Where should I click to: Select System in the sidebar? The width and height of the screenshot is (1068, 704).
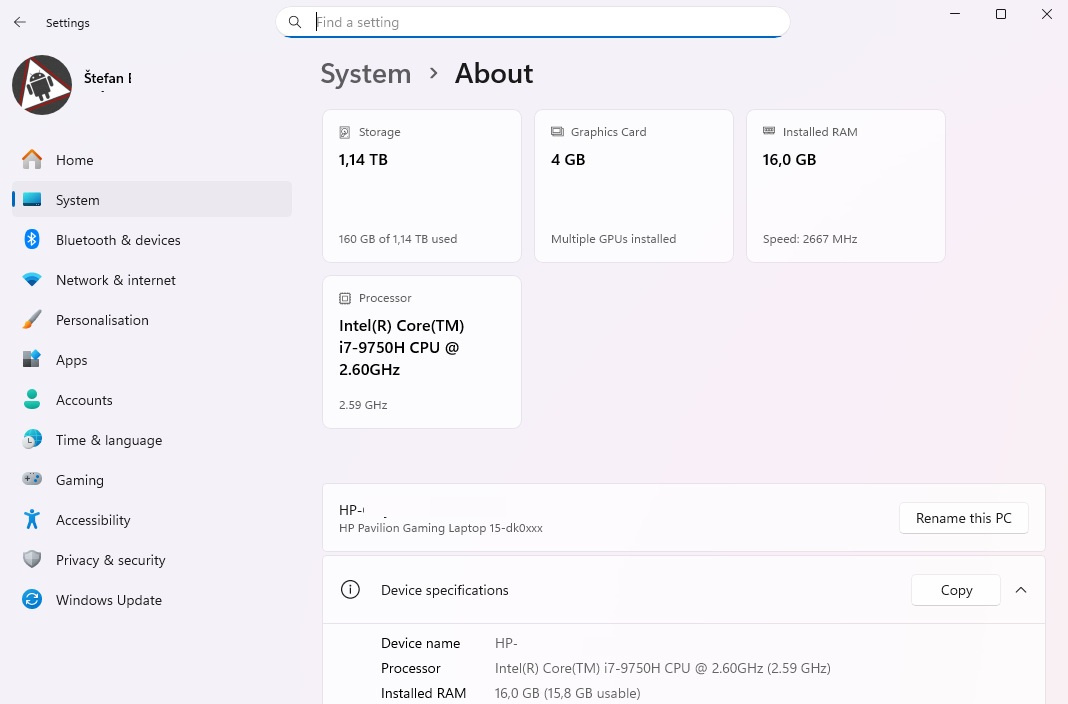(x=152, y=199)
